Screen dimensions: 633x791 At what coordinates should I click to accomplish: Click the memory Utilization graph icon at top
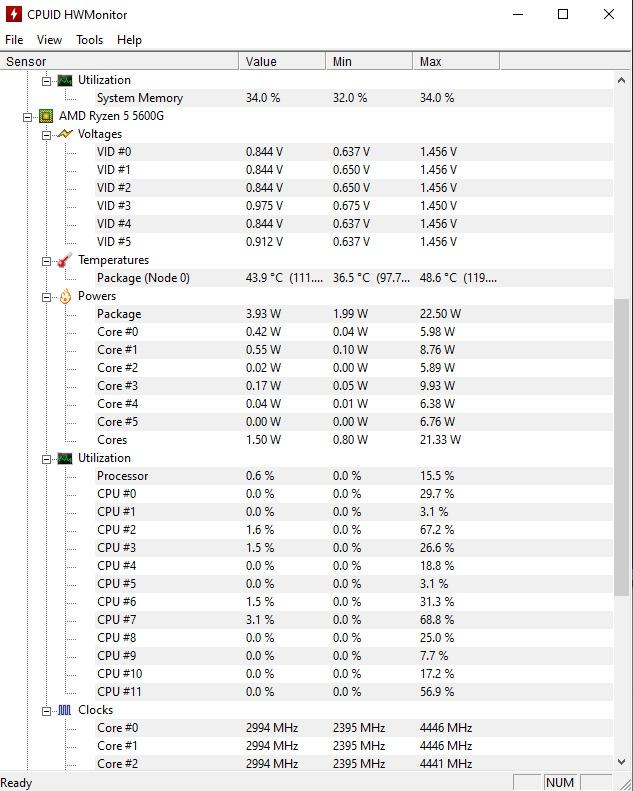[65, 80]
